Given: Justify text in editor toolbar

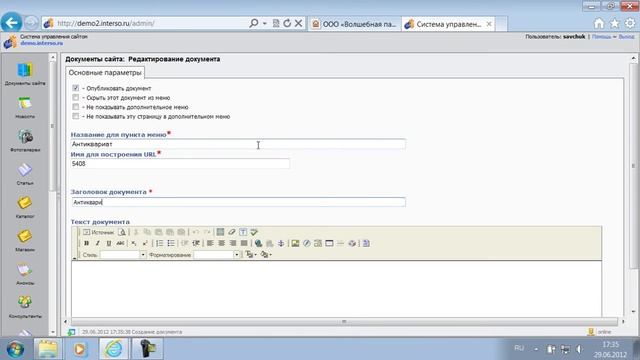Looking at the screenshot, I should pyautogui.click(x=244, y=243).
